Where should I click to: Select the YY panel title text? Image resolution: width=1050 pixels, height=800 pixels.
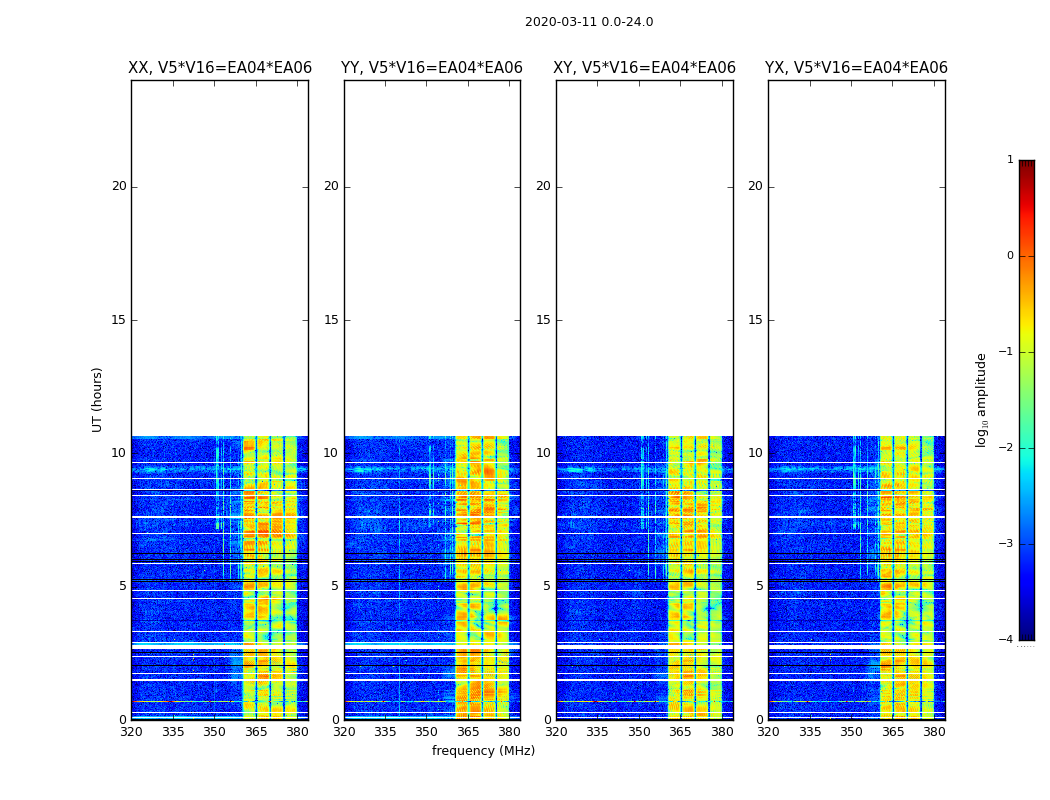pyautogui.click(x=432, y=68)
